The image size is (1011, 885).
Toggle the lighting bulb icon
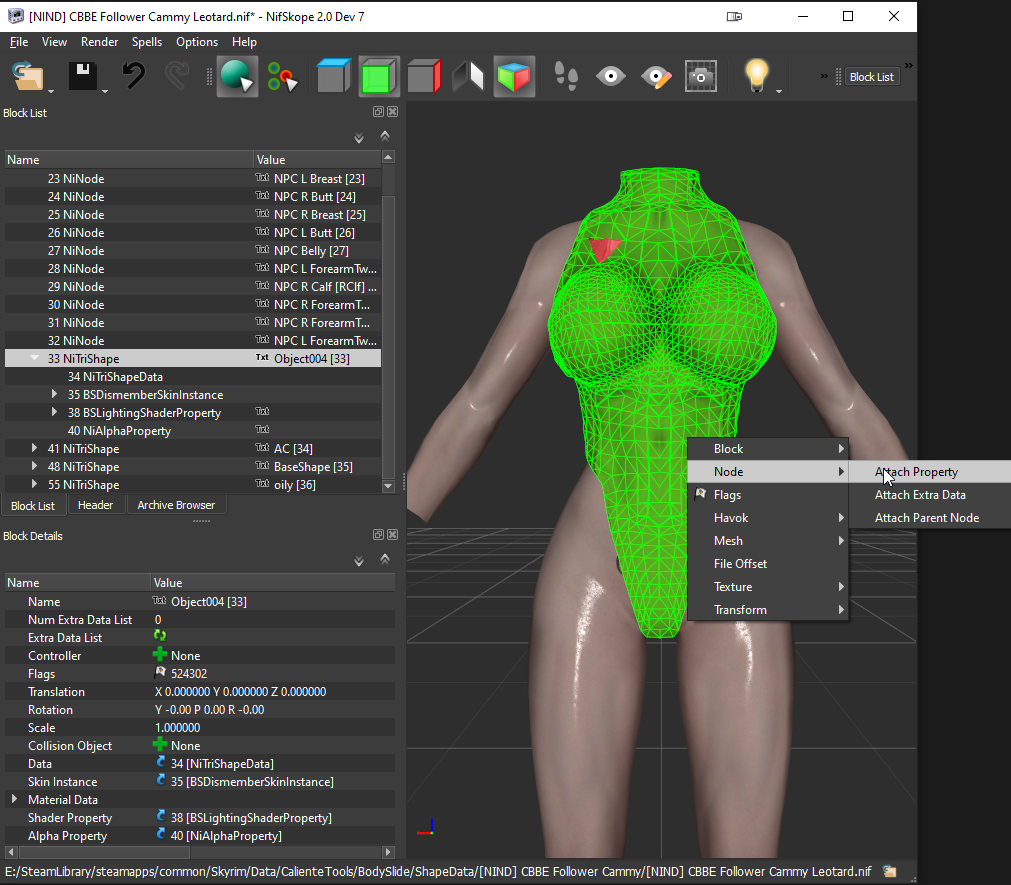click(x=756, y=75)
